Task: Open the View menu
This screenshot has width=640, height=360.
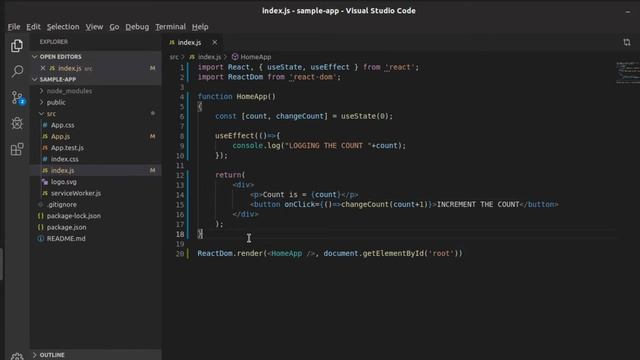Action: pyautogui.click(x=94, y=27)
